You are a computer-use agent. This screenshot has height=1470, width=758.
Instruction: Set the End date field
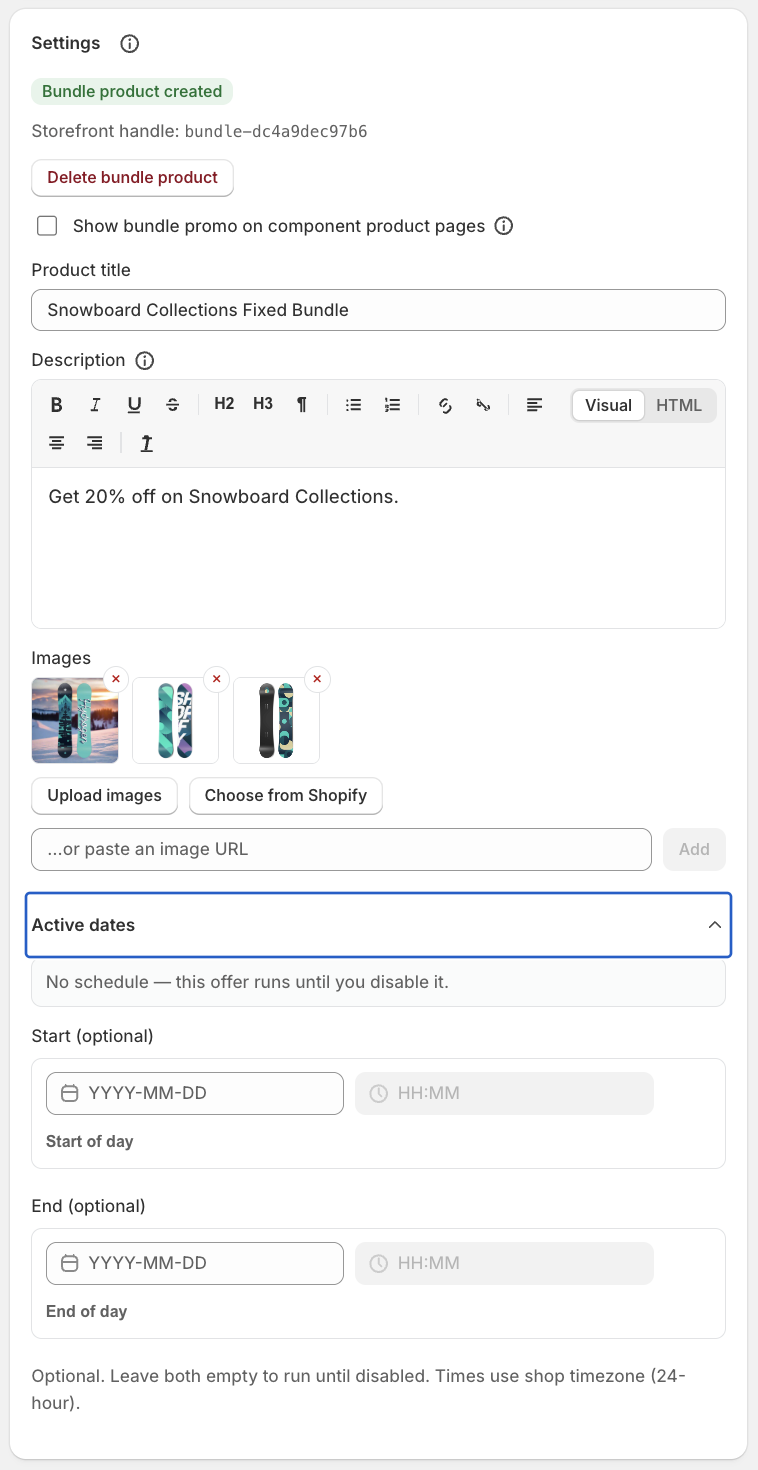point(195,1263)
